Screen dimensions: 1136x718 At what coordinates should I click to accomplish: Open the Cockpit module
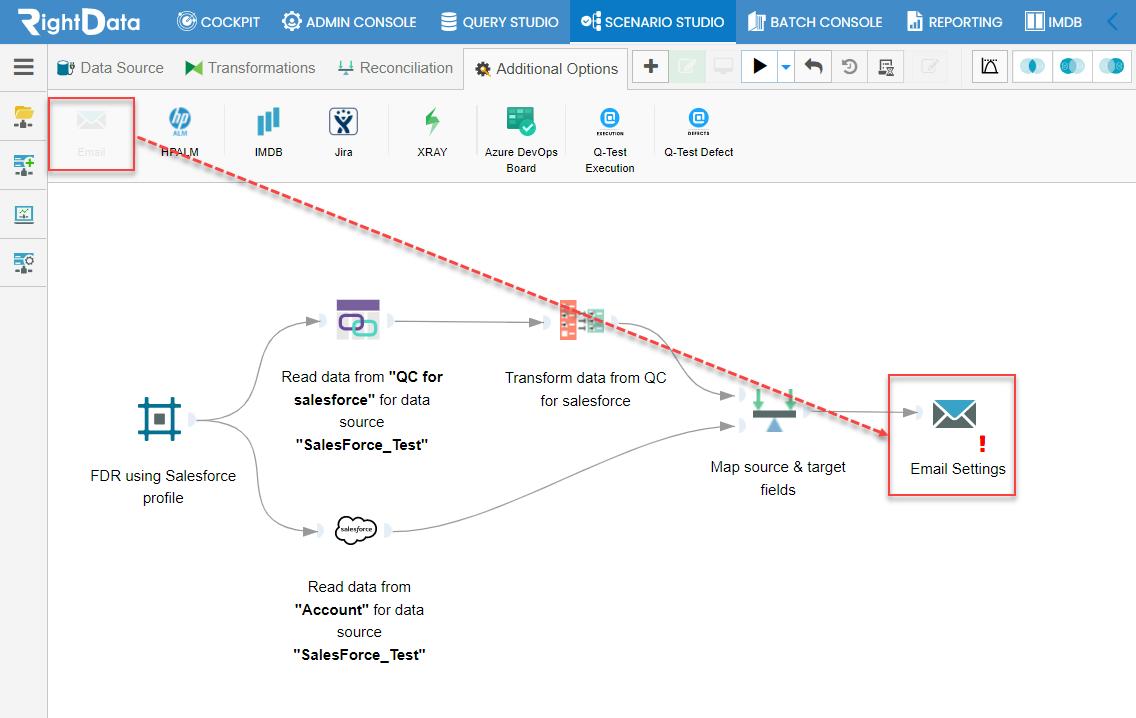point(218,22)
